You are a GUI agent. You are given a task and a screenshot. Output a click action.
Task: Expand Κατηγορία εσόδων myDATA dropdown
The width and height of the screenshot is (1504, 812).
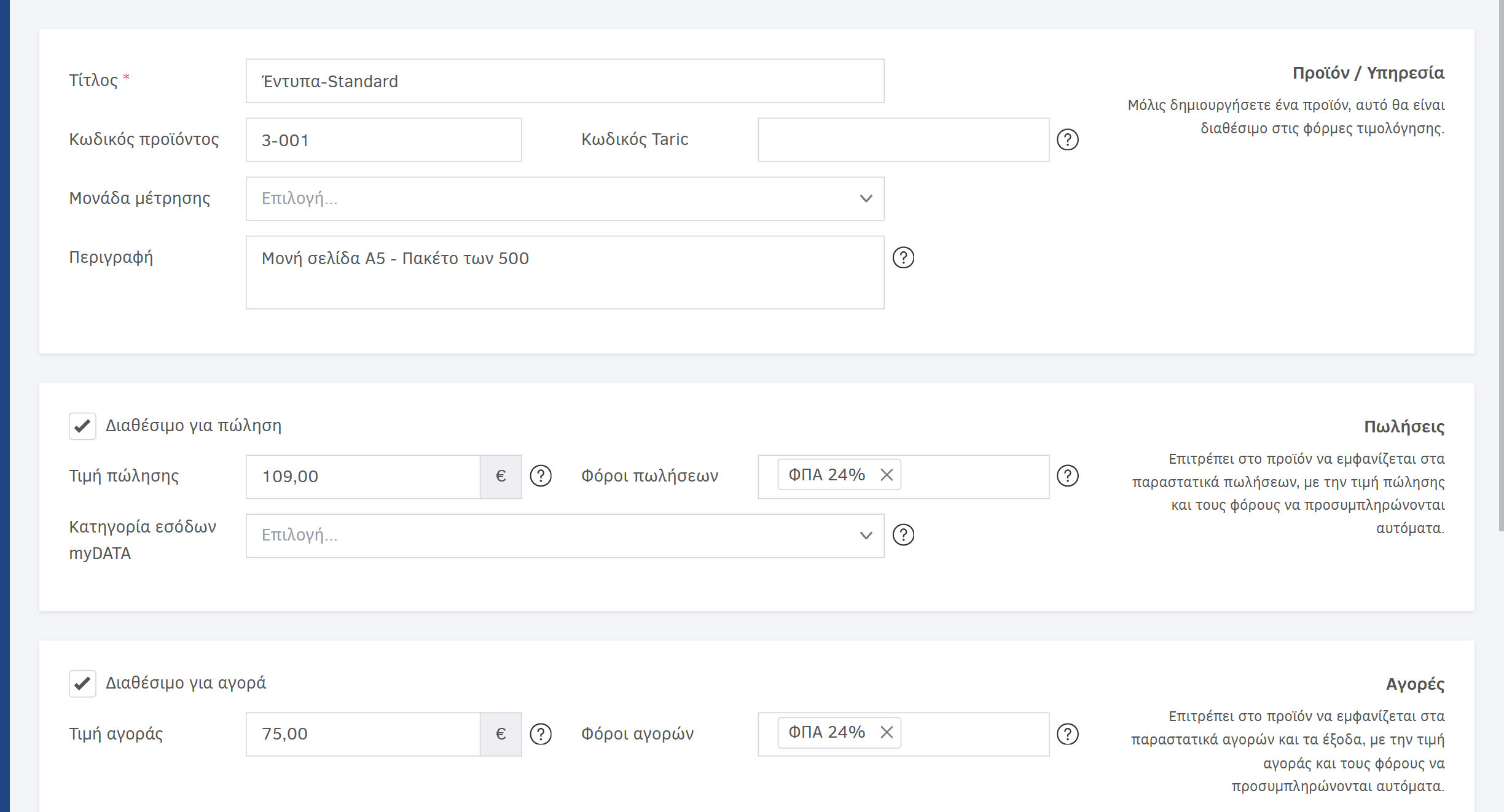coord(564,535)
